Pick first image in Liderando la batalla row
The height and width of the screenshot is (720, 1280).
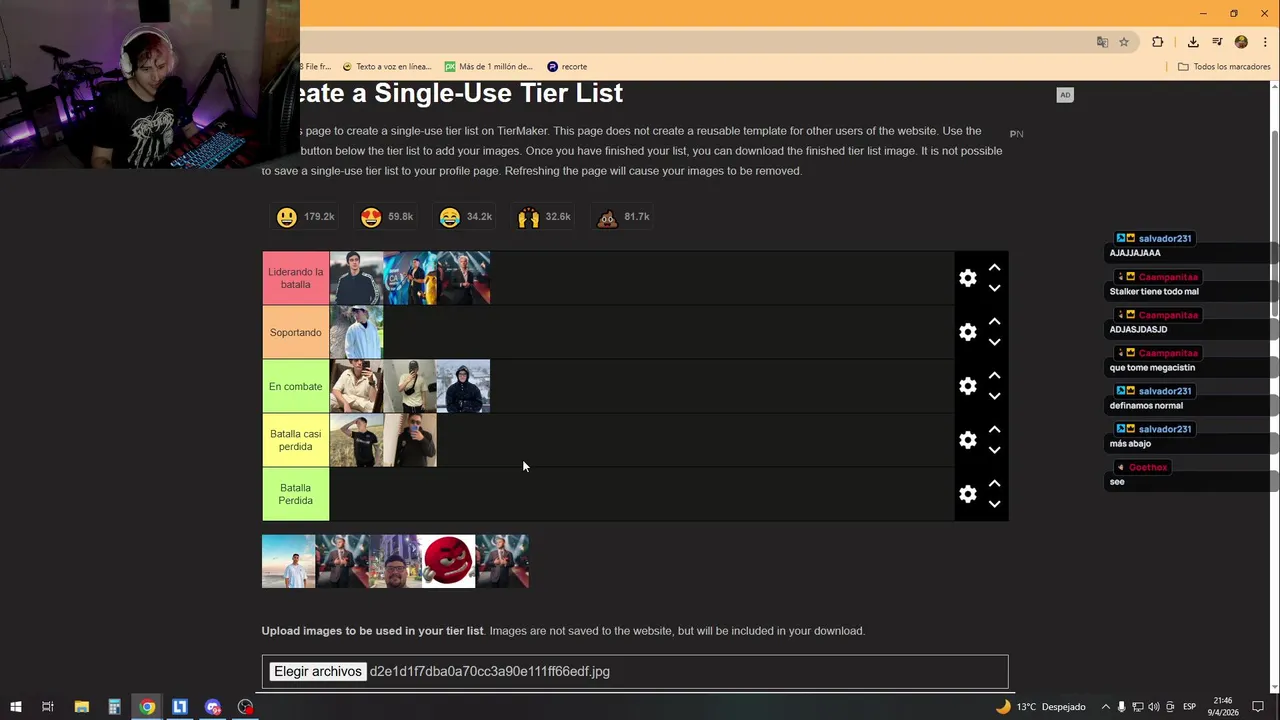click(356, 278)
